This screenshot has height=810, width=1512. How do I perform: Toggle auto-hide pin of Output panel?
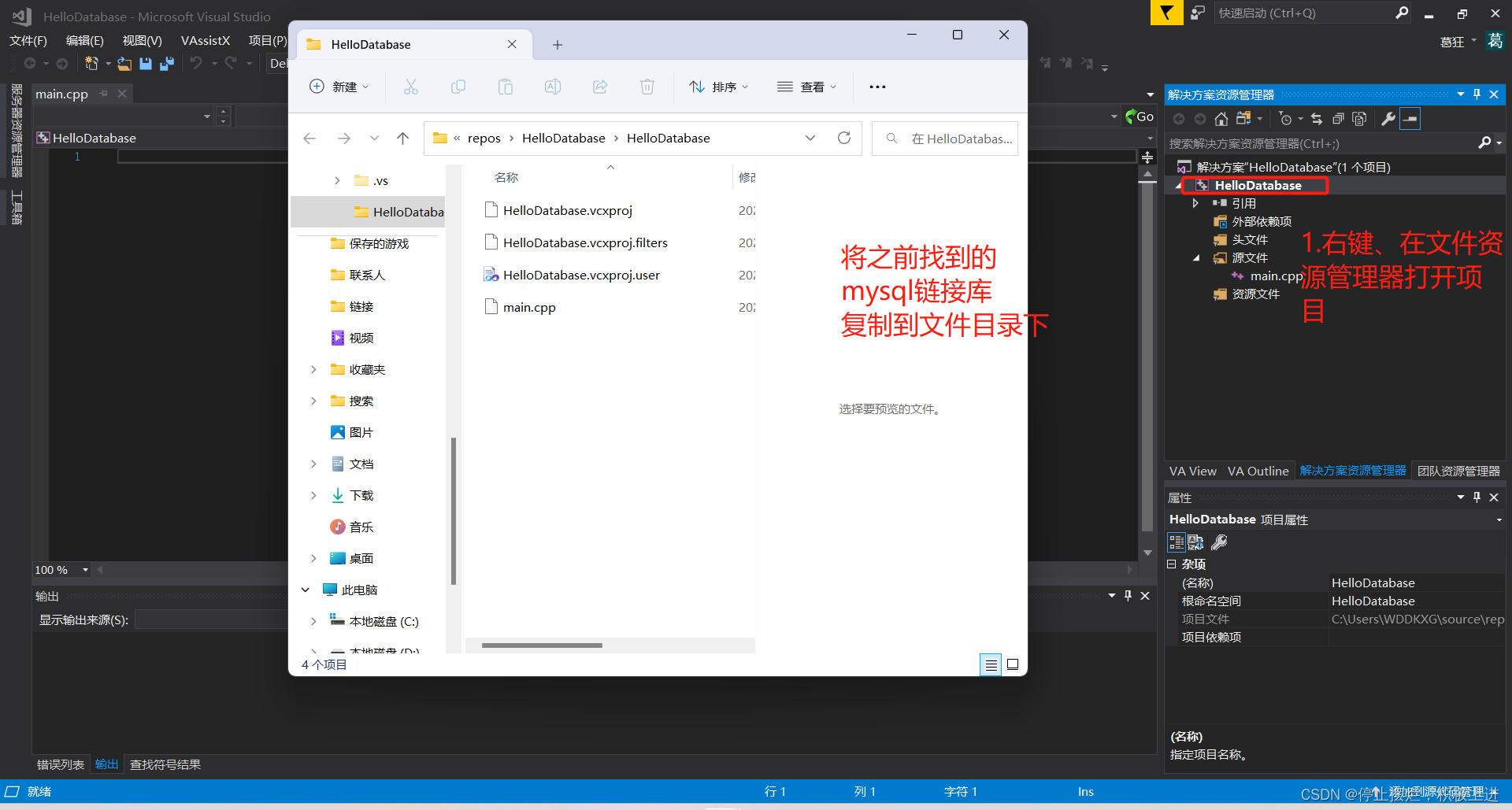(x=1128, y=596)
